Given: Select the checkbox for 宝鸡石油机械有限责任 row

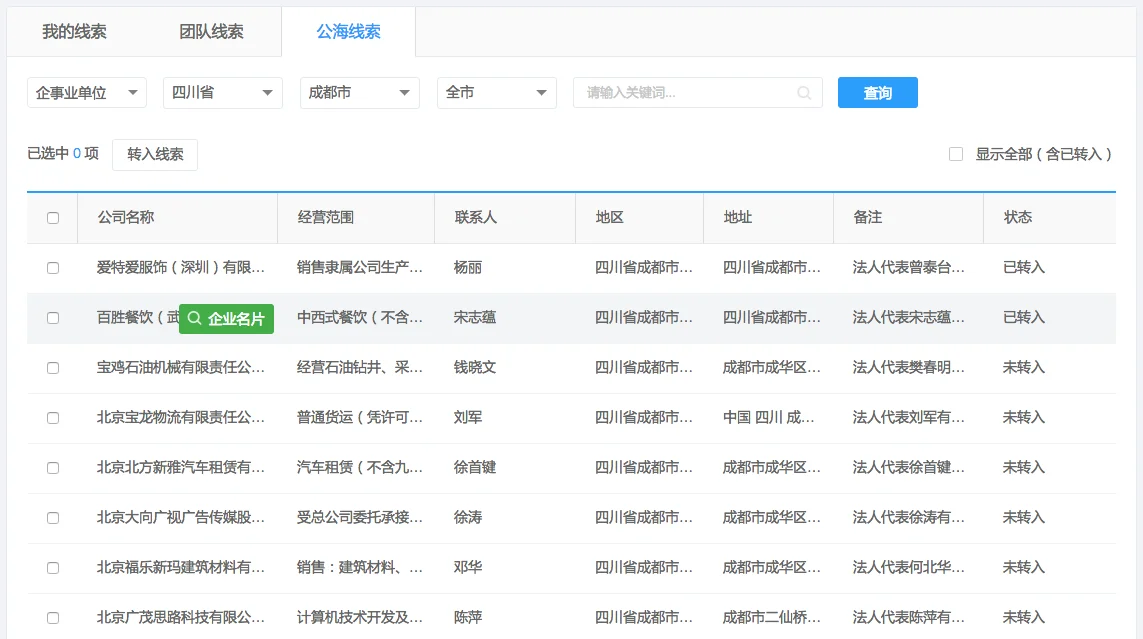Looking at the screenshot, I should pyautogui.click(x=53, y=367).
